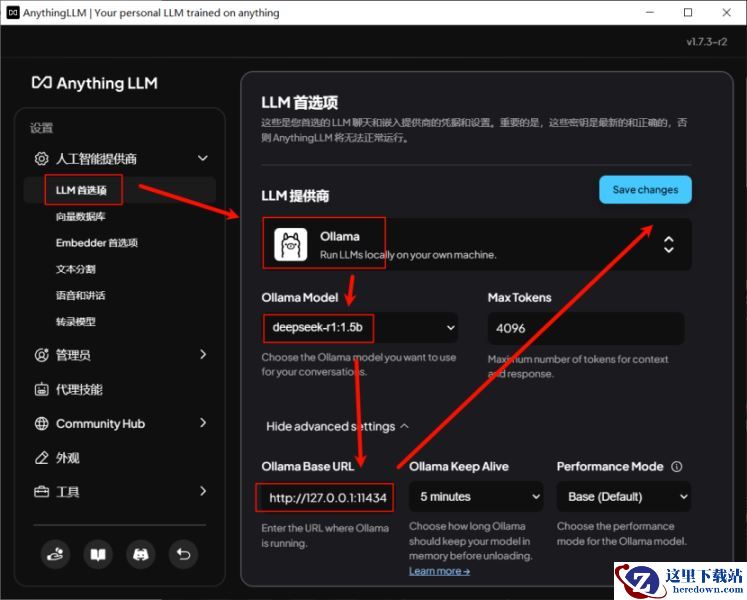The height and width of the screenshot is (600, 747).
Task: Open the documentation book icon
Action: [98, 553]
